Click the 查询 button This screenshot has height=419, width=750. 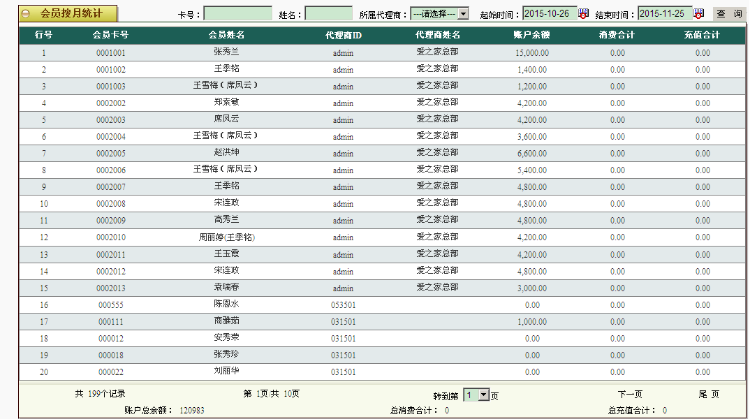(729, 14)
